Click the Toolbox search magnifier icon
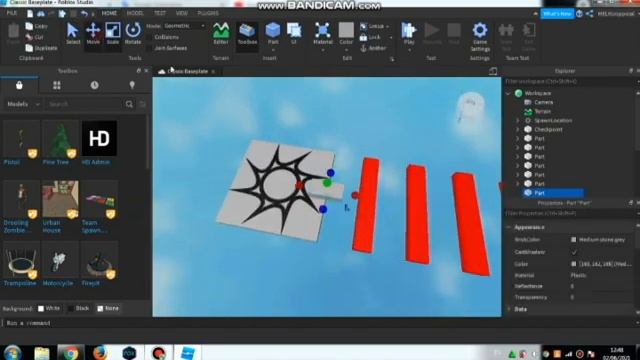640x360 pixels. coord(129,104)
